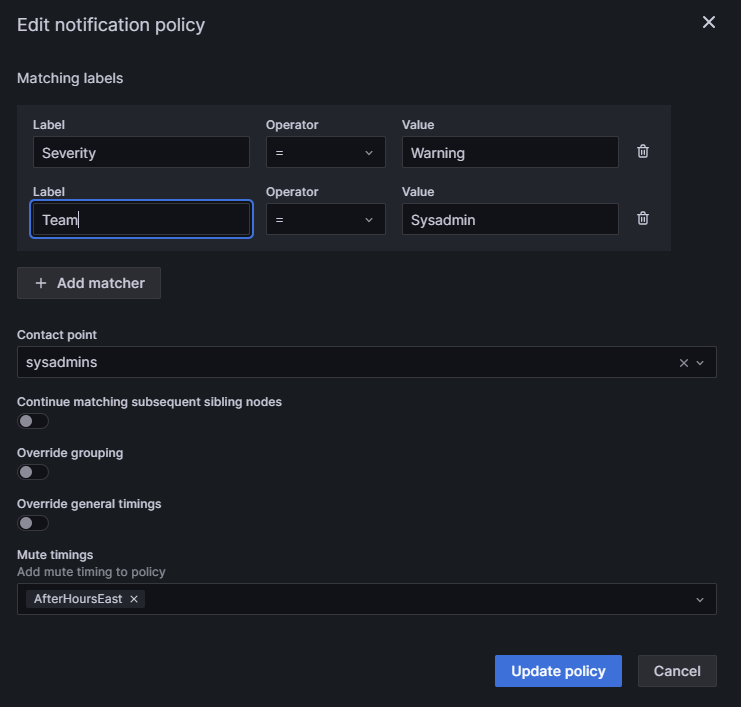Screen dimensions: 741x707
Task: Turn on Override general timings
Action: point(33,523)
